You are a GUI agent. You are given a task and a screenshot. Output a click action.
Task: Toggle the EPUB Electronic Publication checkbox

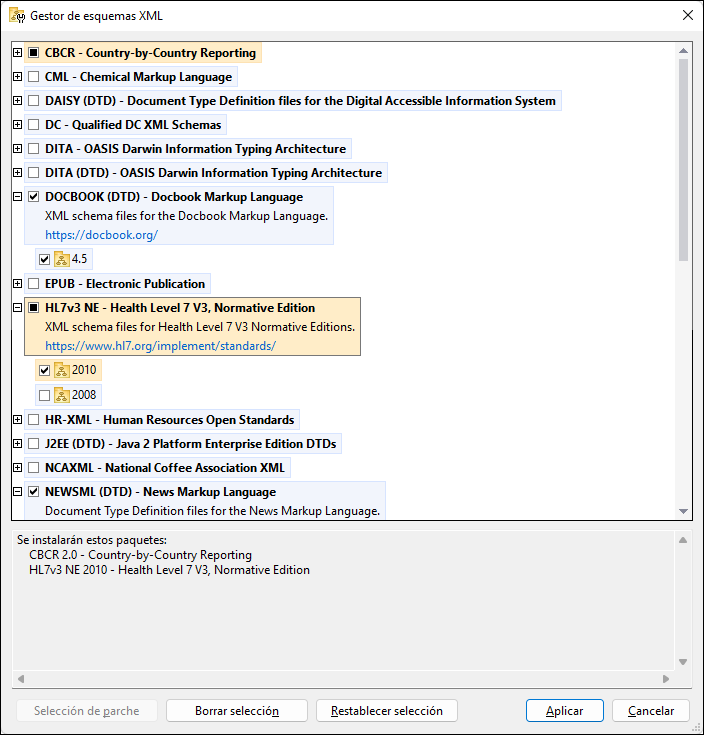(x=34, y=284)
